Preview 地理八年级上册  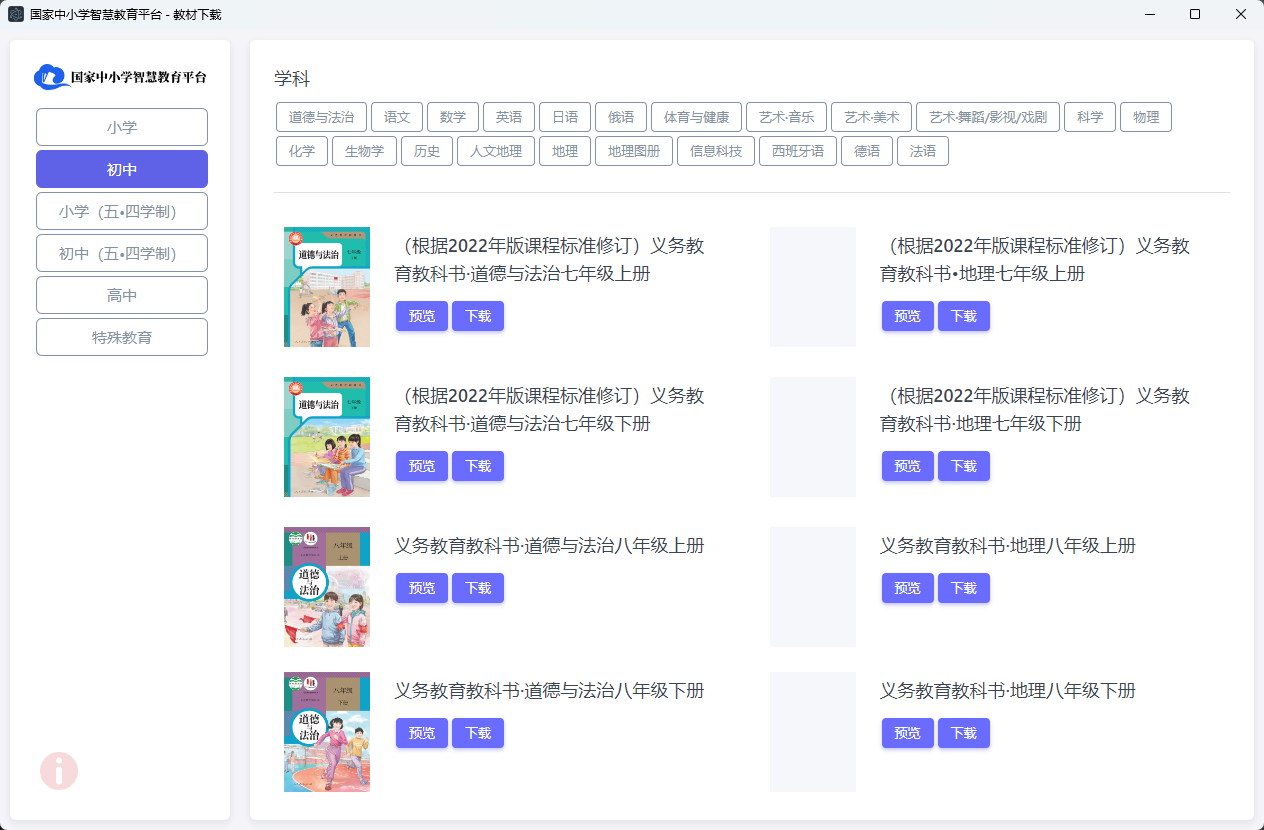pyautogui.click(x=908, y=588)
